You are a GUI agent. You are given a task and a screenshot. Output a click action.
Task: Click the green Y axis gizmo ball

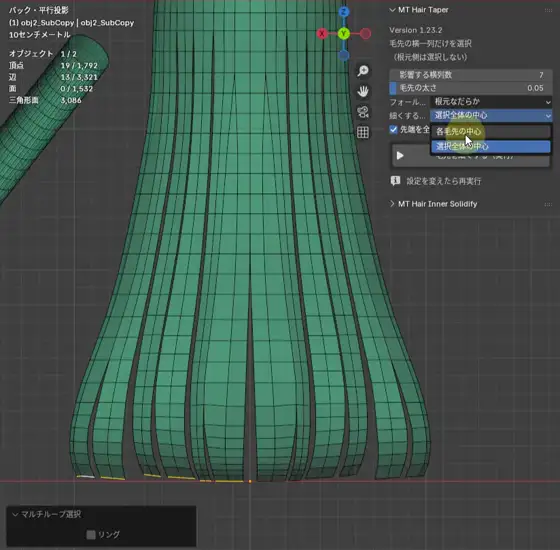click(x=344, y=34)
